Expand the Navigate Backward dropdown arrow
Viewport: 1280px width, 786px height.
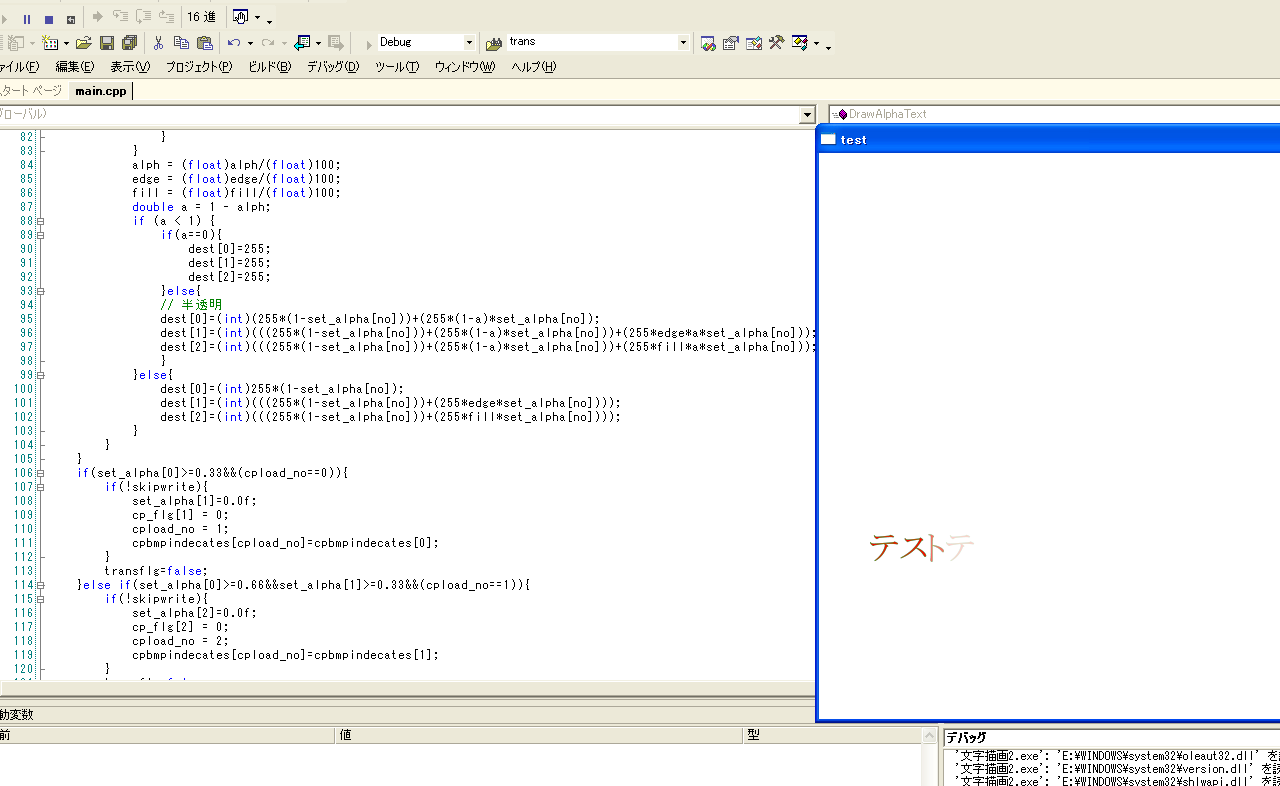(x=318, y=43)
